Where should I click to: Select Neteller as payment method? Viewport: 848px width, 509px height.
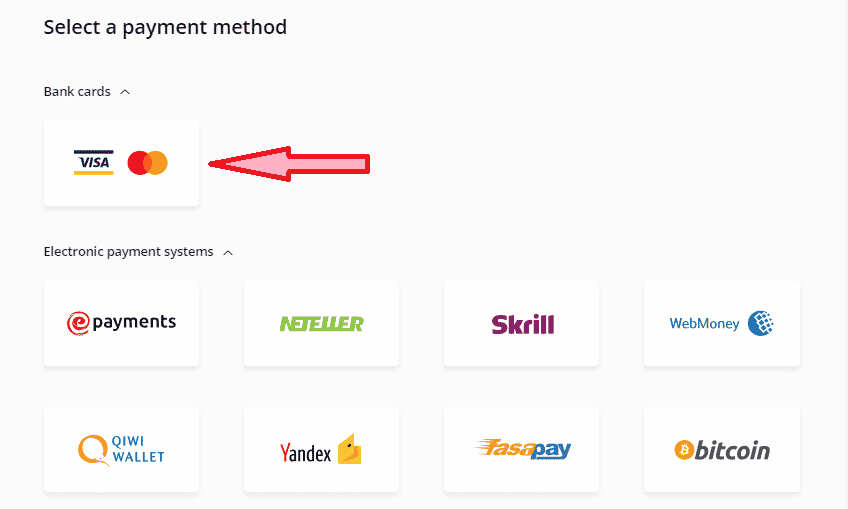point(321,323)
